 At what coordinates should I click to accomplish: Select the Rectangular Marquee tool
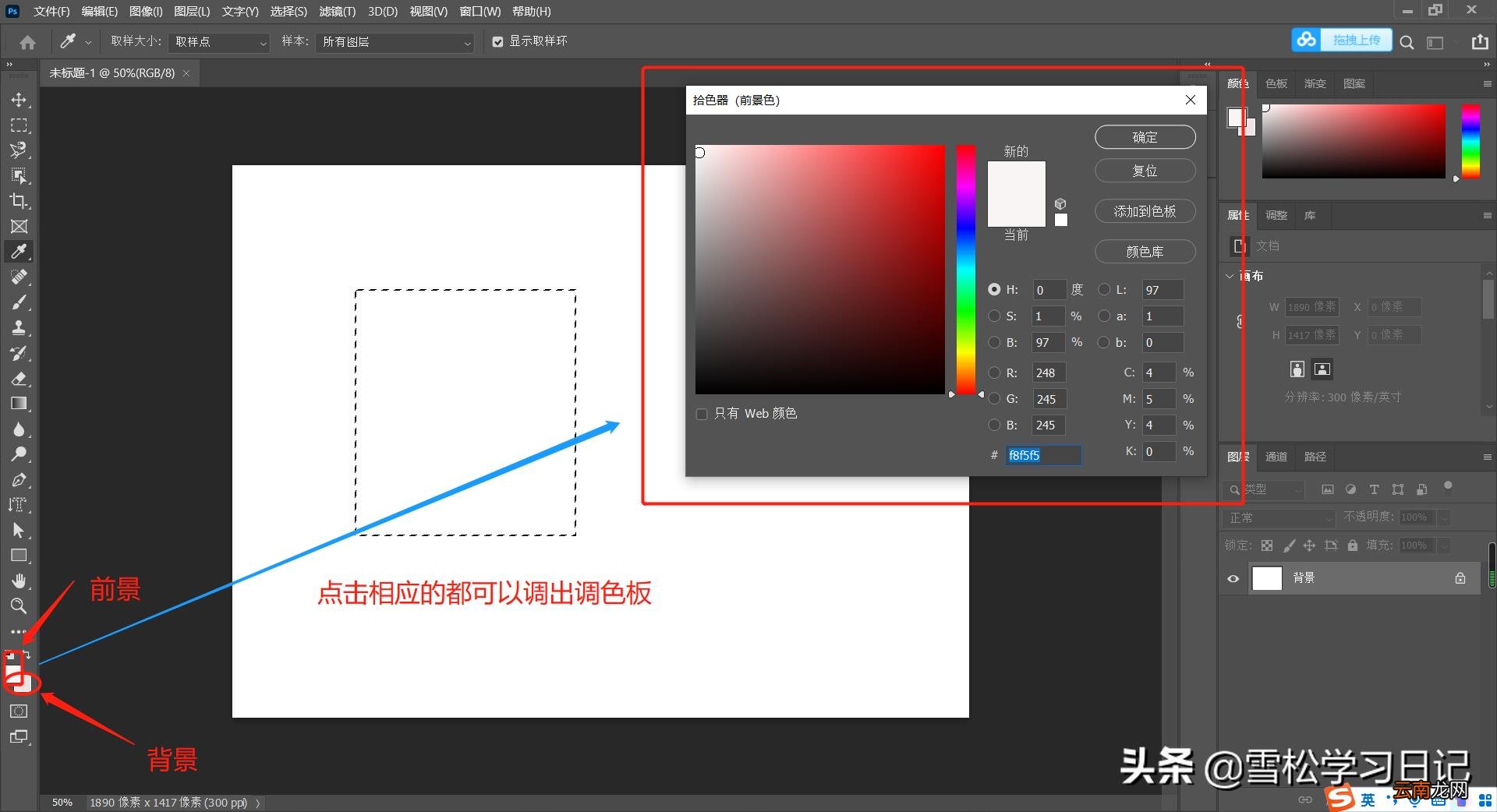[x=19, y=125]
